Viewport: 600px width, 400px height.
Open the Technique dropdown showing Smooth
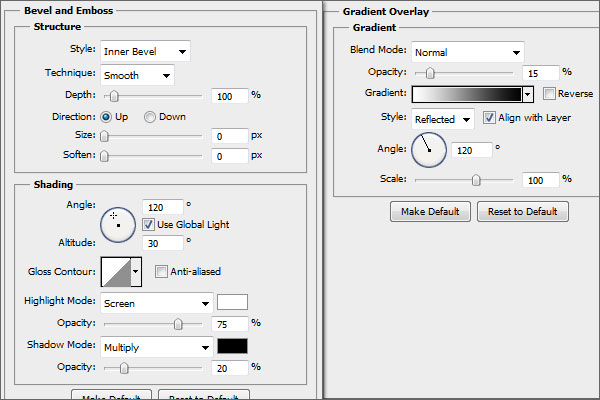[137, 74]
